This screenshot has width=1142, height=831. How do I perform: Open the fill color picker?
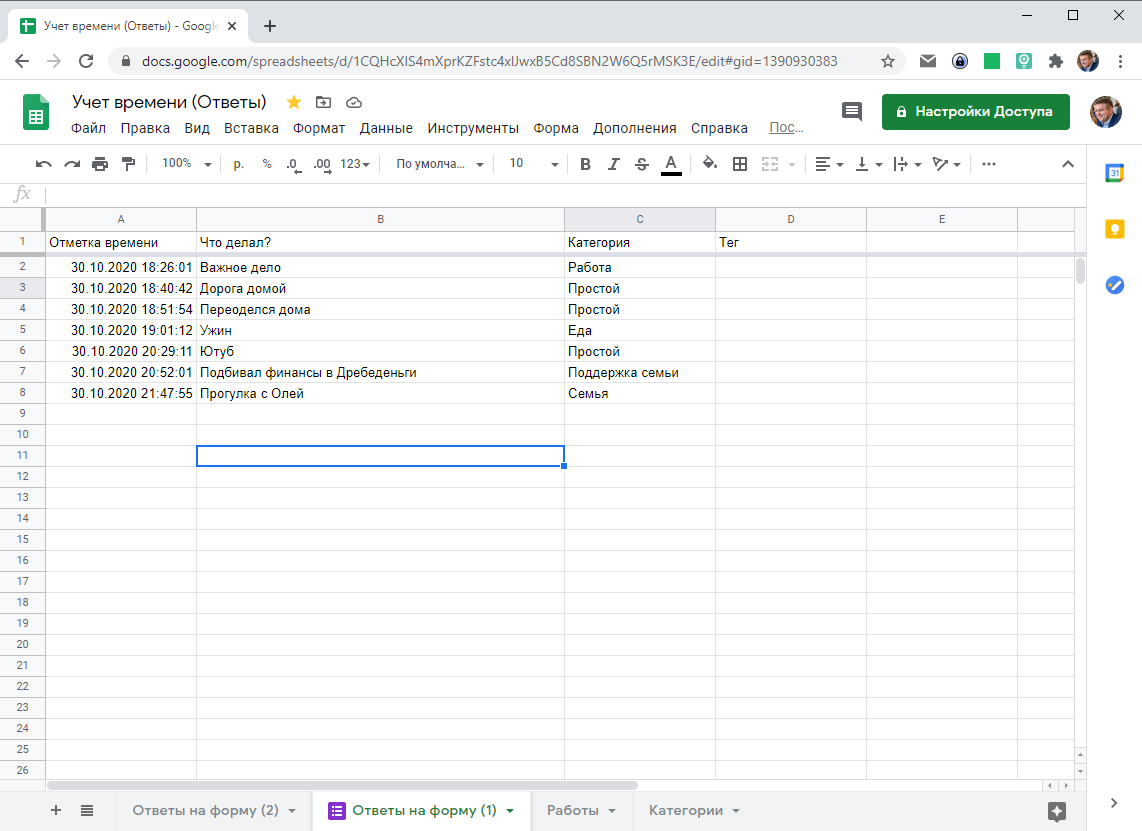[709, 164]
